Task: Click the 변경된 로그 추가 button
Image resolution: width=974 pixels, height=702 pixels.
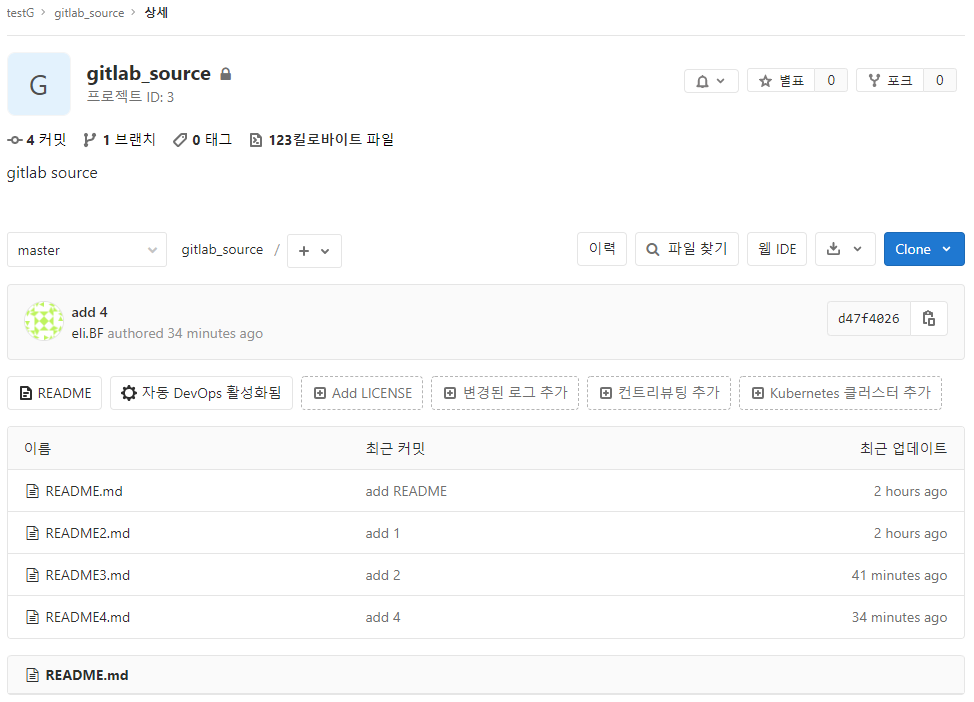Action: 505,393
